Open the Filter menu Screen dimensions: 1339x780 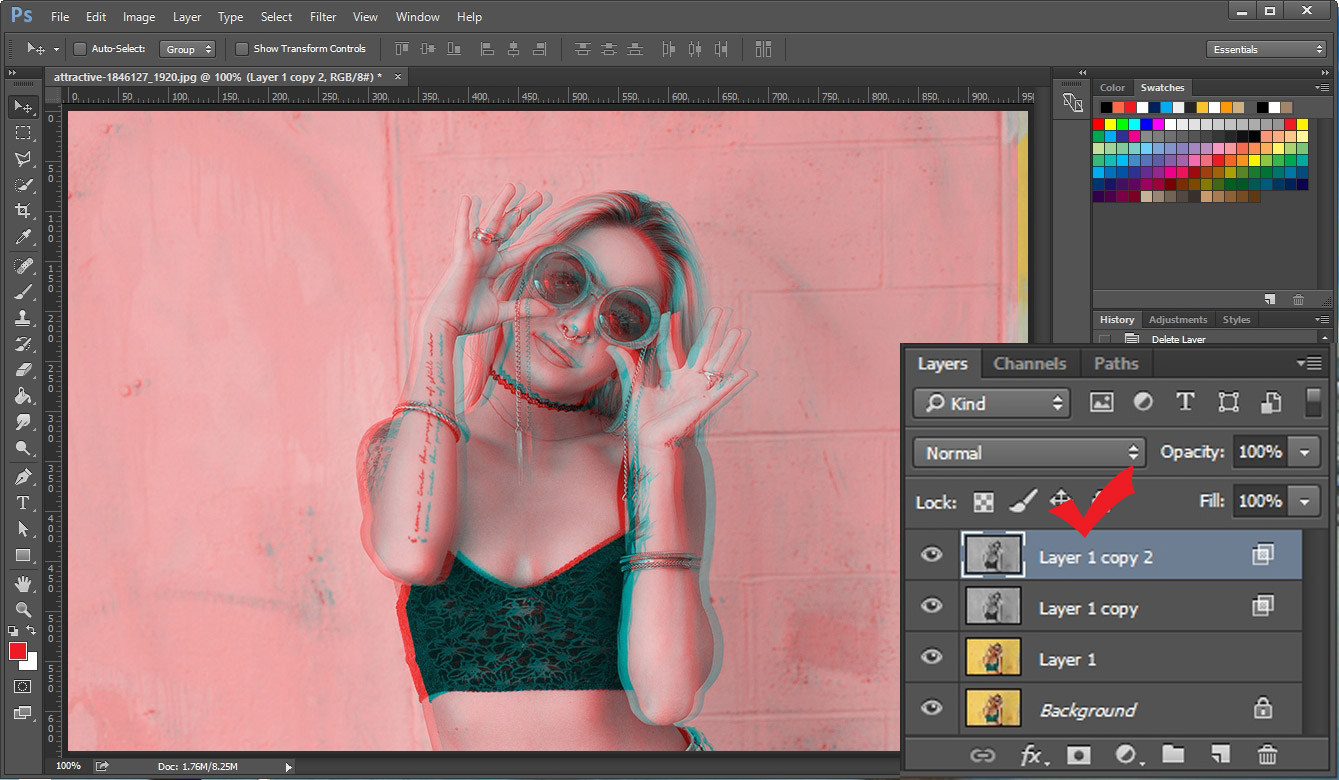point(323,17)
